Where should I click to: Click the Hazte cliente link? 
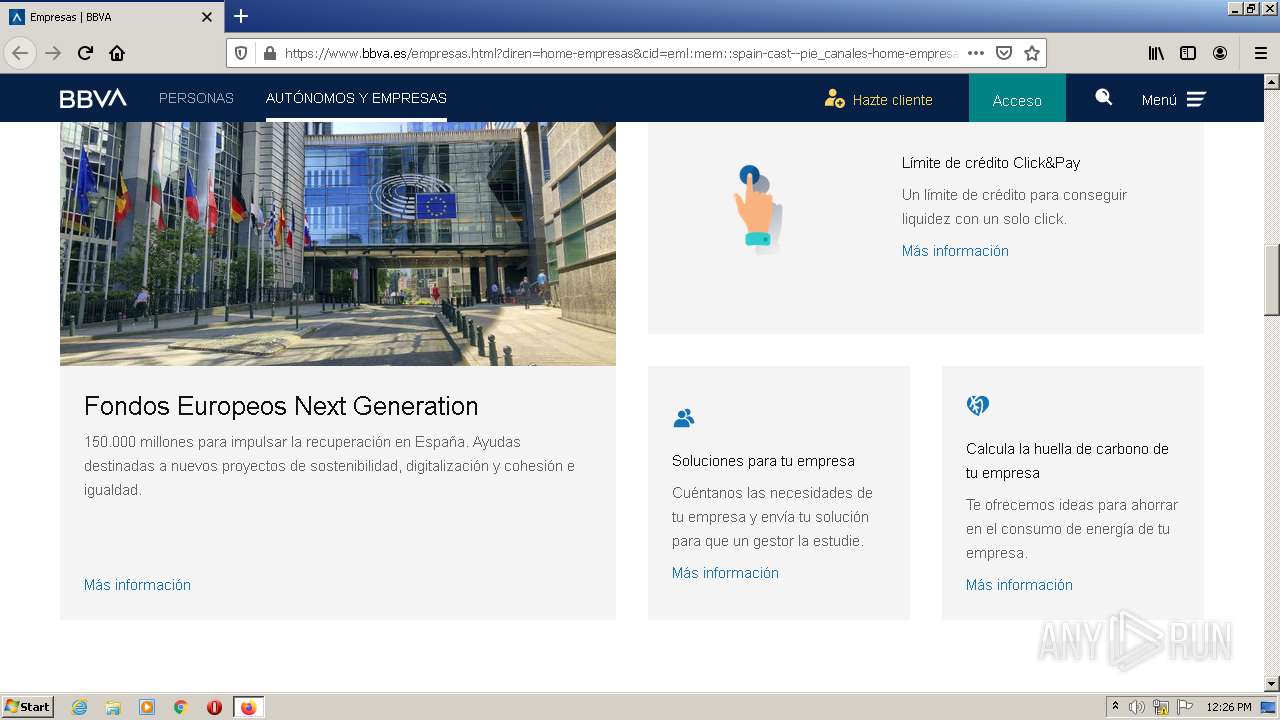coord(892,100)
